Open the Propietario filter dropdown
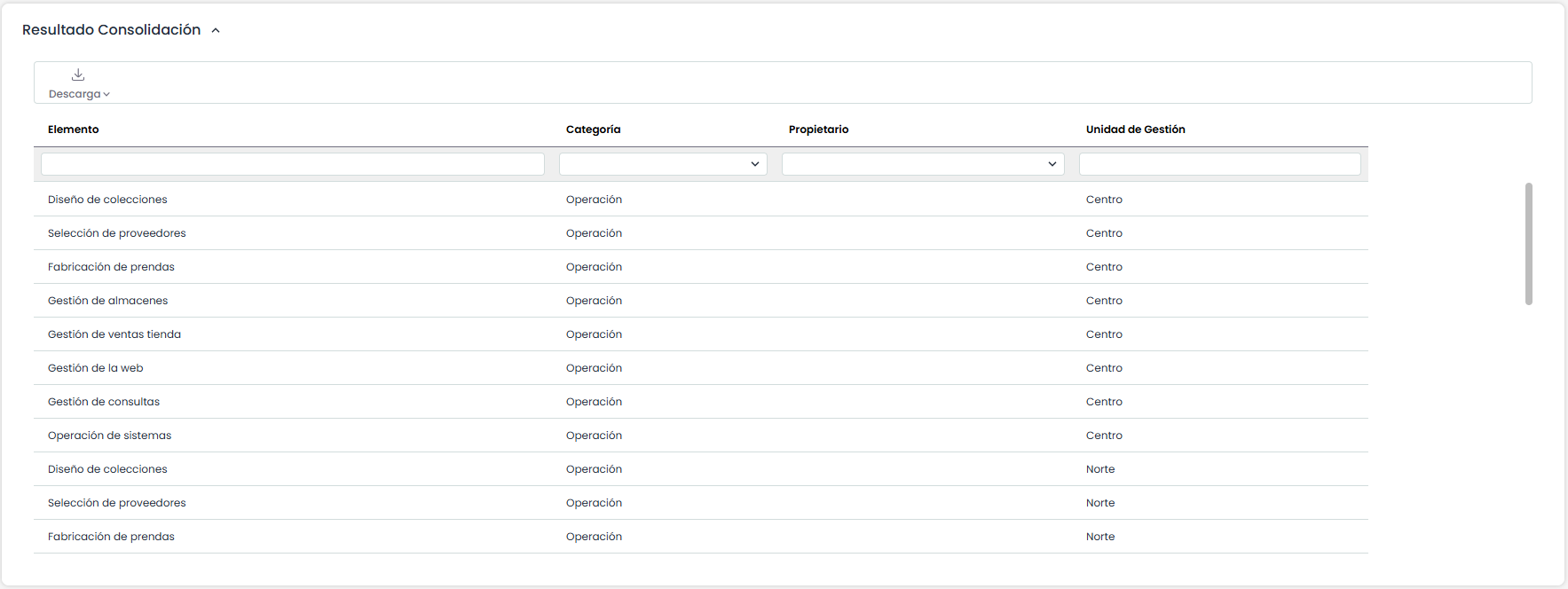The height and width of the screenshot is (589, 1568). tap(923, 164)
